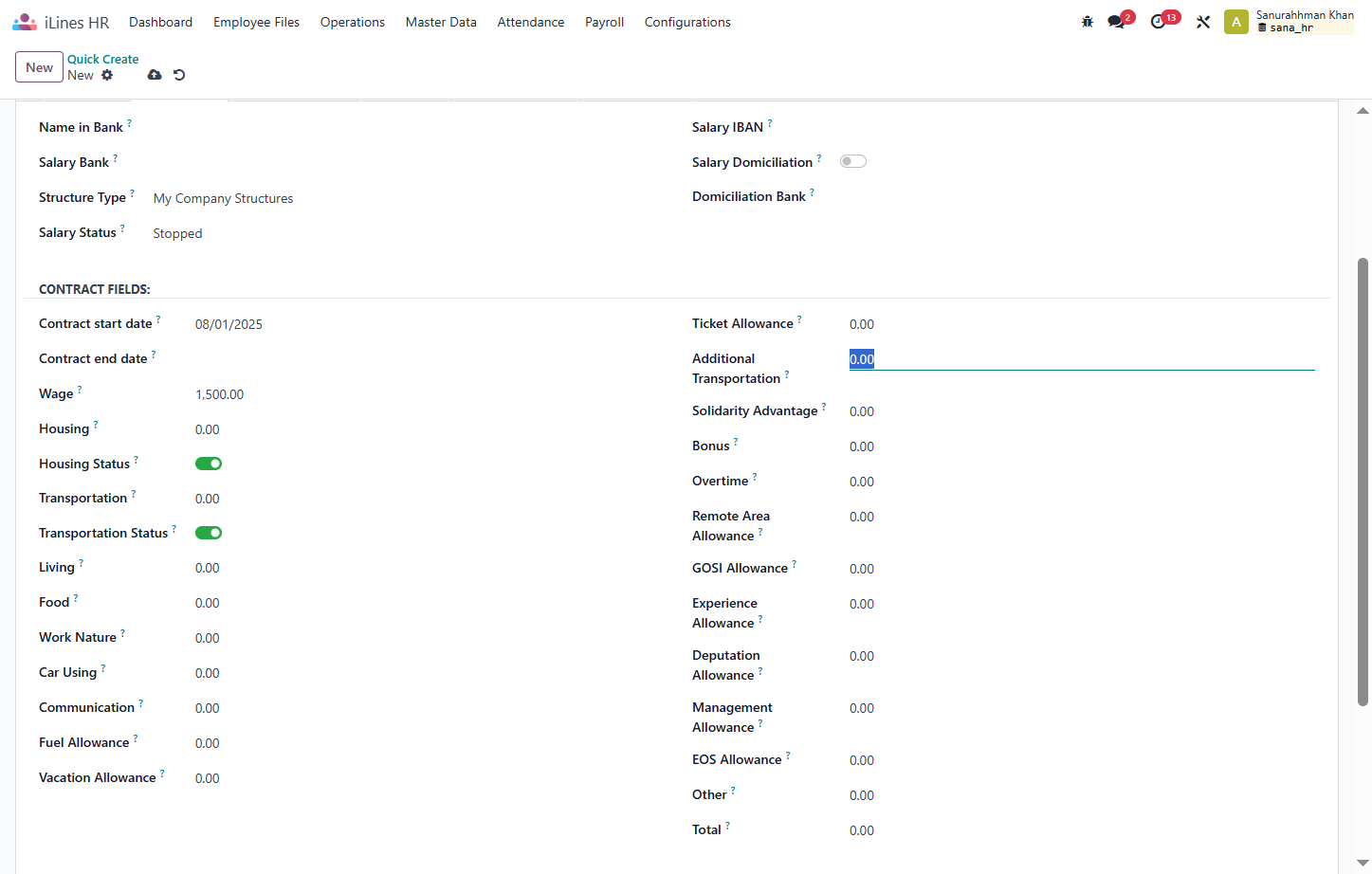The image size is (1372, 874).
Task: Click the help mark beside Ticket Allowance
Action: (799, 319)
